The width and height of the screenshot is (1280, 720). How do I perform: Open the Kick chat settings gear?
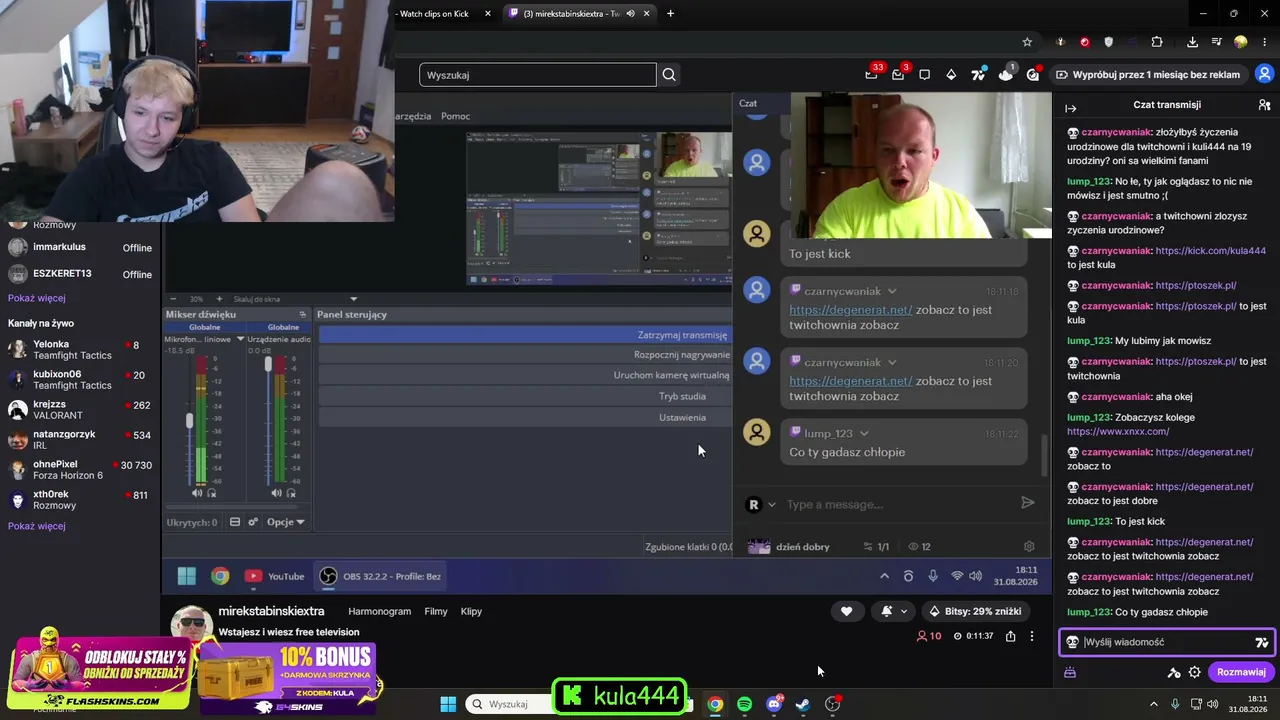1029,547
